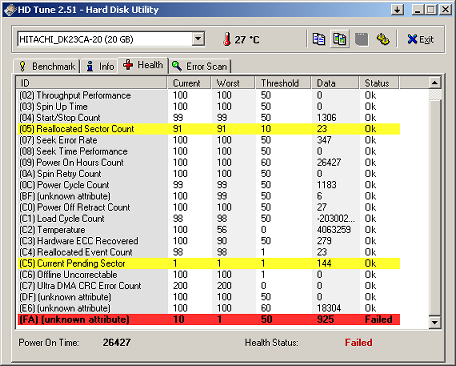Switch to the Info tab

coord(100,66)
